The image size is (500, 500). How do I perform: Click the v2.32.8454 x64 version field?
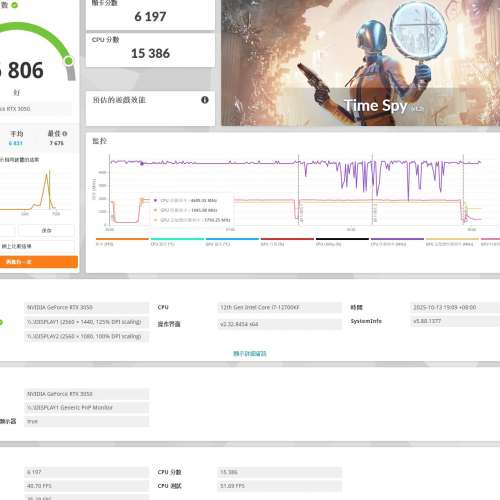click(x=279, y=324)
